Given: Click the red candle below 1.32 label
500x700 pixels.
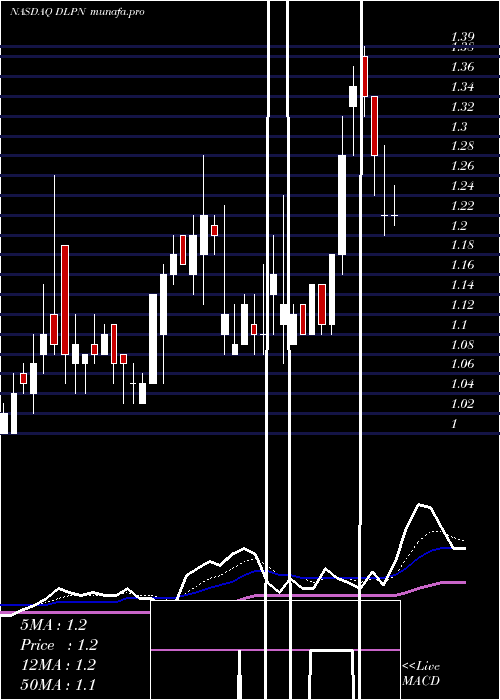Looking at the screenshot, I should pos(375,126).
